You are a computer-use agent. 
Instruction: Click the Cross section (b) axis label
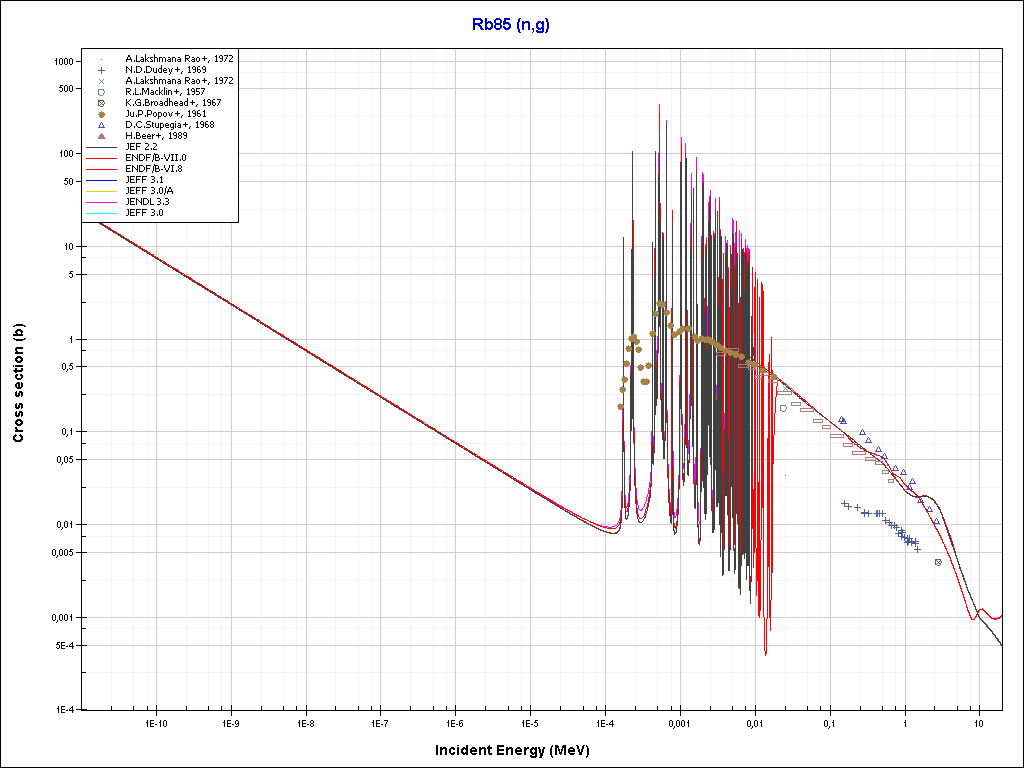pos(19,383)
